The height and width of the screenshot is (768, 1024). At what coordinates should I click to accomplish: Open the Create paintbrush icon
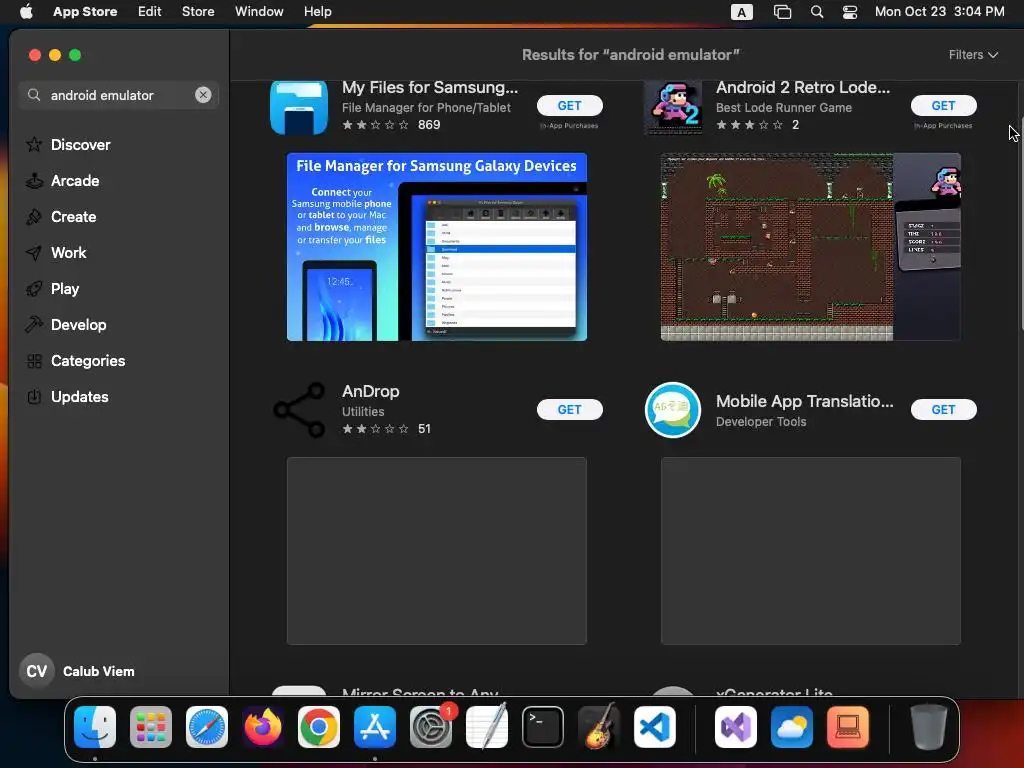click(34, 217)
